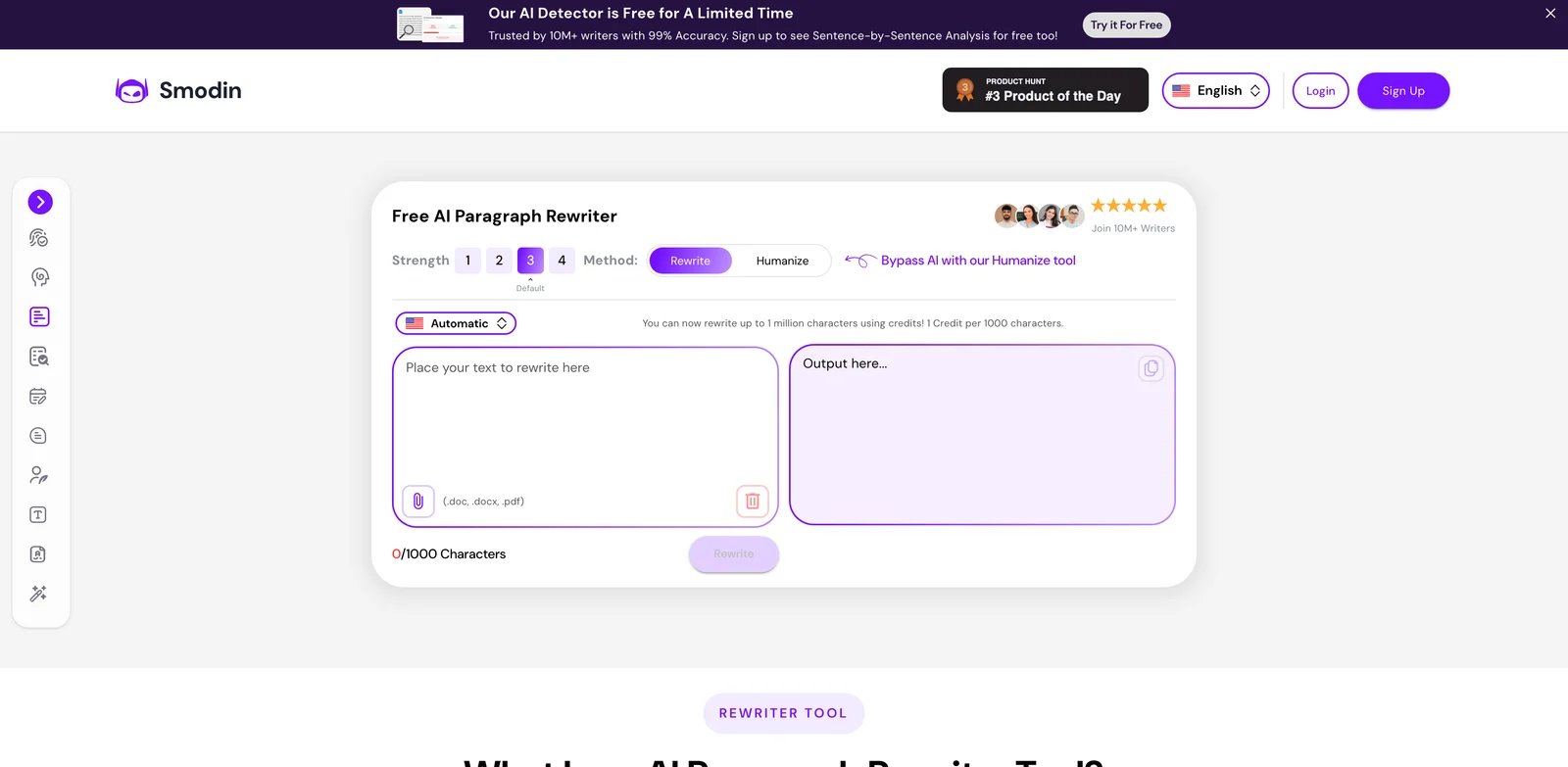The height and width of the screenshot is (767, 1568).
Task: Set strength to level 2
Action: (499, 261)
